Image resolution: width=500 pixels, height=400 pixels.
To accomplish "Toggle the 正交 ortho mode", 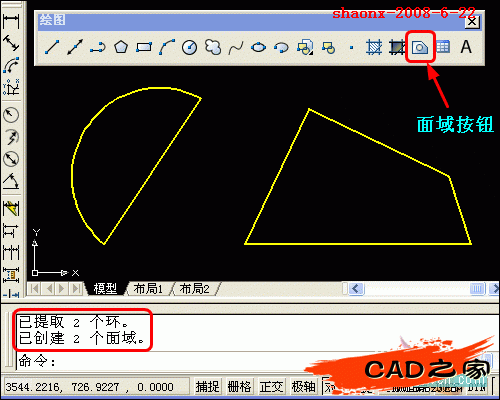I will pyautogui.click(x=271, y=387).
